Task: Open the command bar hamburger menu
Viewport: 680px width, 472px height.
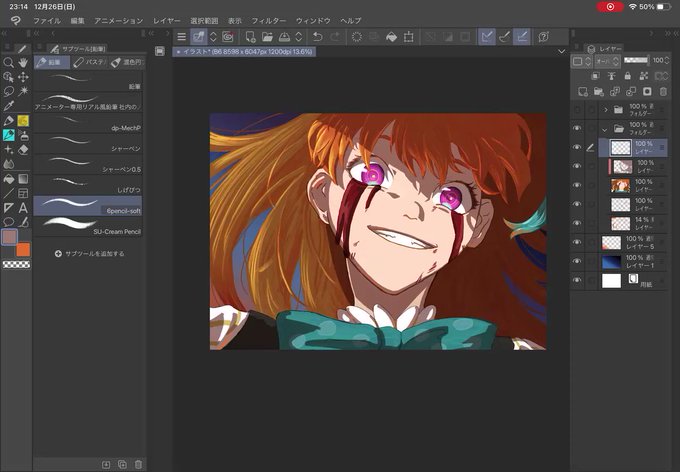Action: (x=181, y=37)
